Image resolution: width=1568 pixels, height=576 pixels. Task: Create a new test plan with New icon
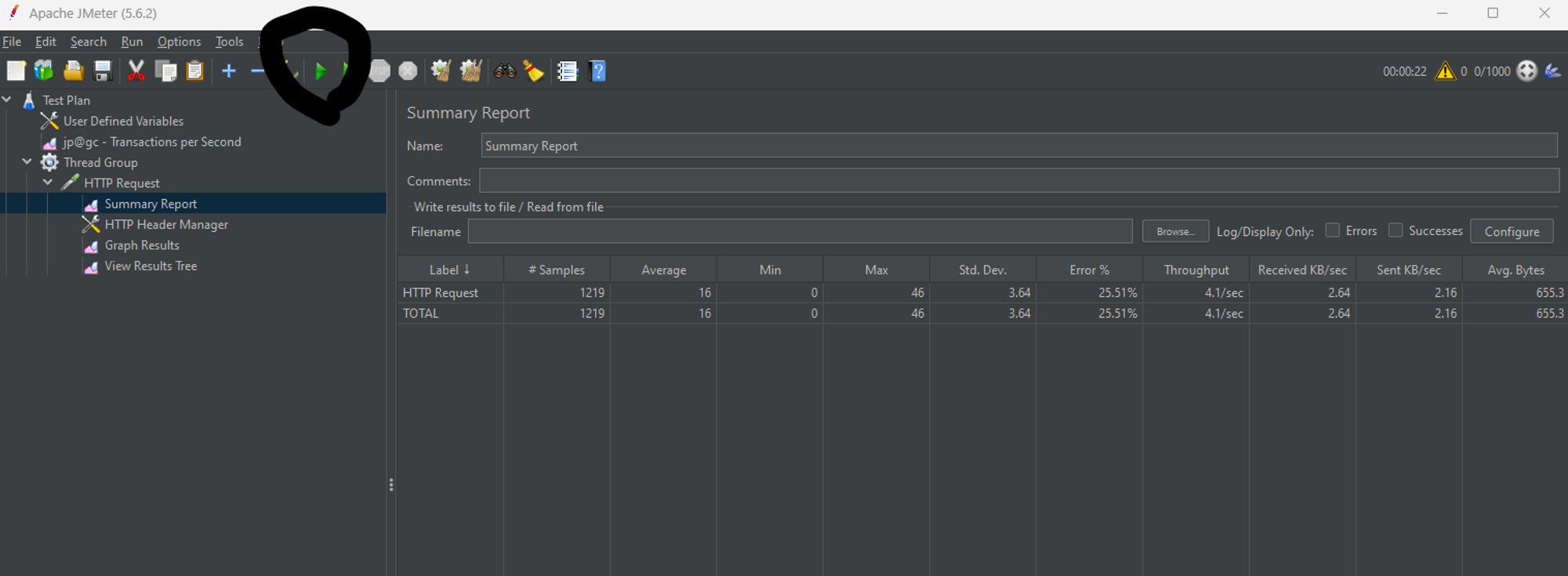(x=16, y=71)
